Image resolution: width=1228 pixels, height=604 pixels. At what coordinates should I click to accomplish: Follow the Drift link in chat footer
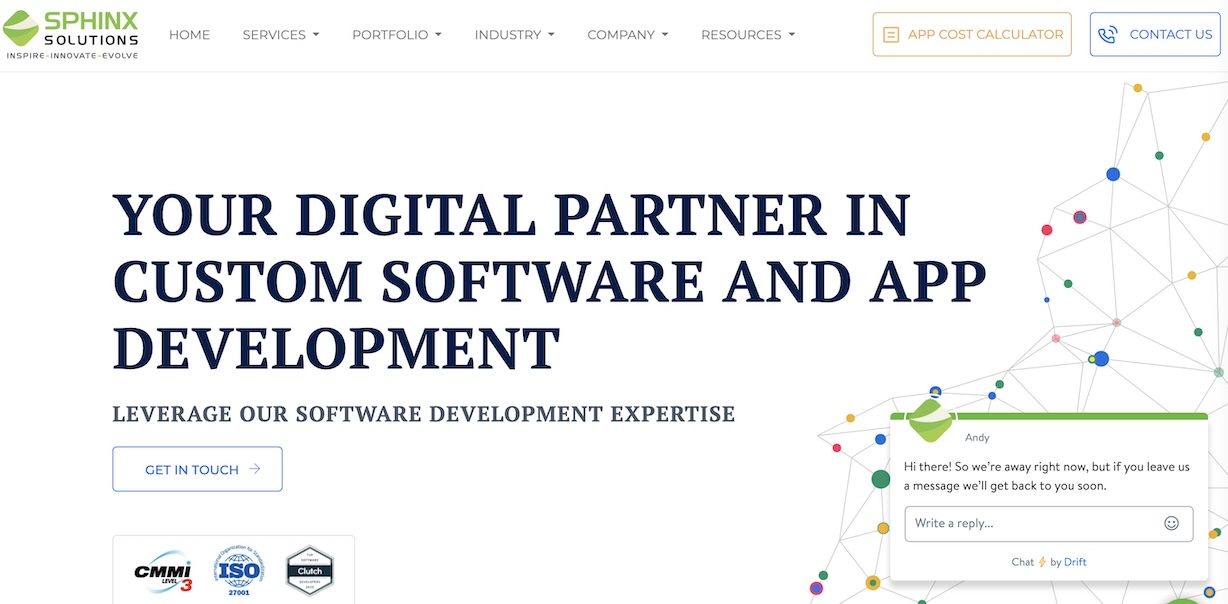tap(1075, 562)
